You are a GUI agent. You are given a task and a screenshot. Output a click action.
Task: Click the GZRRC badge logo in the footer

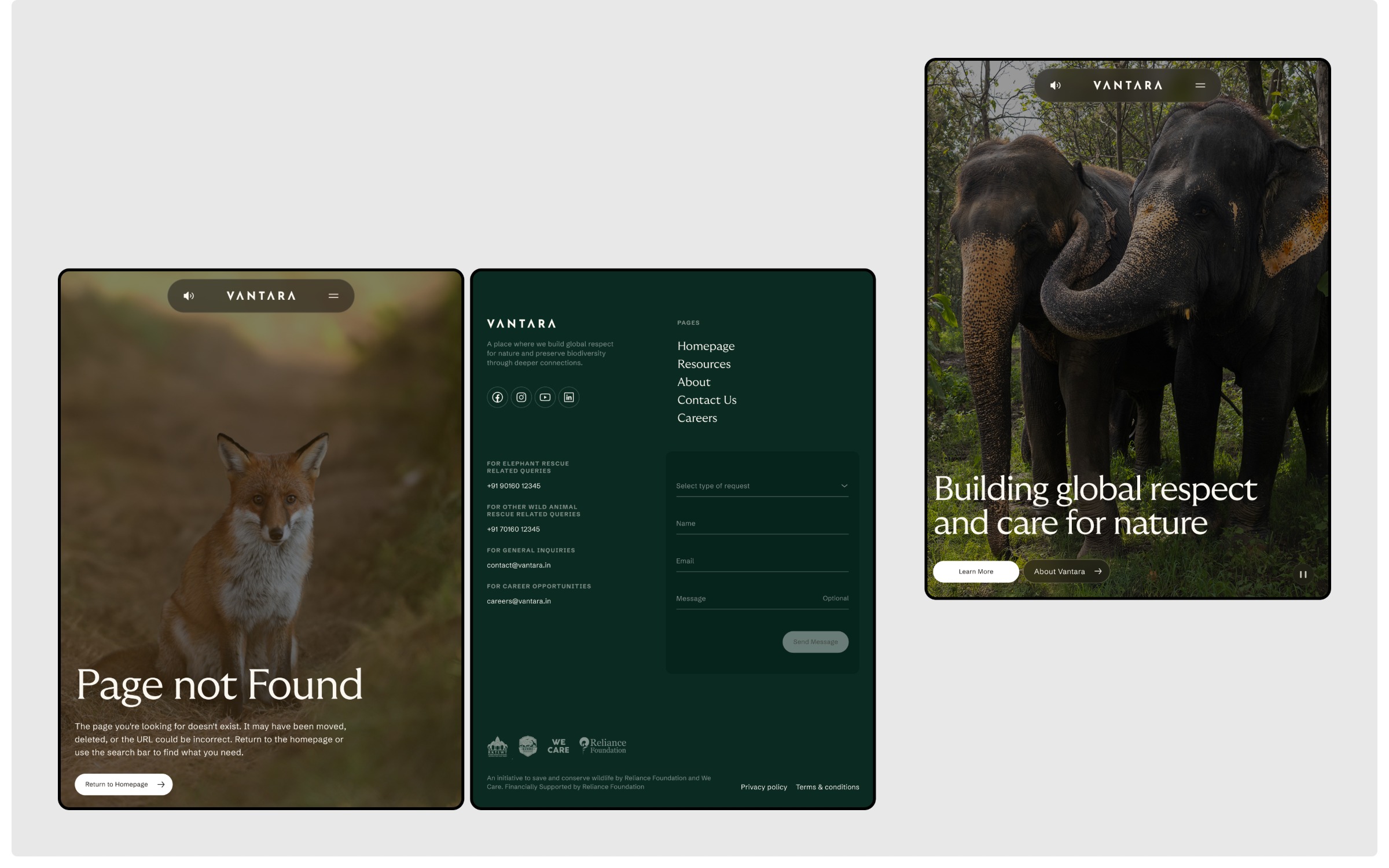pos(527,746)
